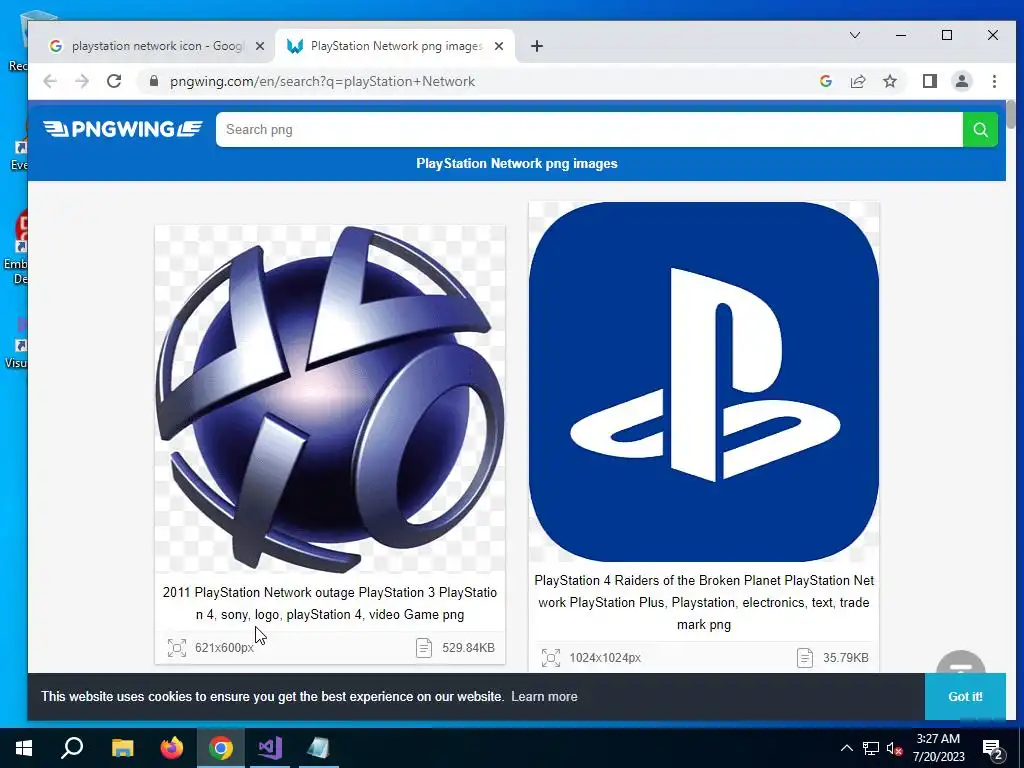Image resolution: width=1024 pixels, height=768 pixels.
Task: Switch to PlayStation Network png images tab
Action: coord(396,46)
